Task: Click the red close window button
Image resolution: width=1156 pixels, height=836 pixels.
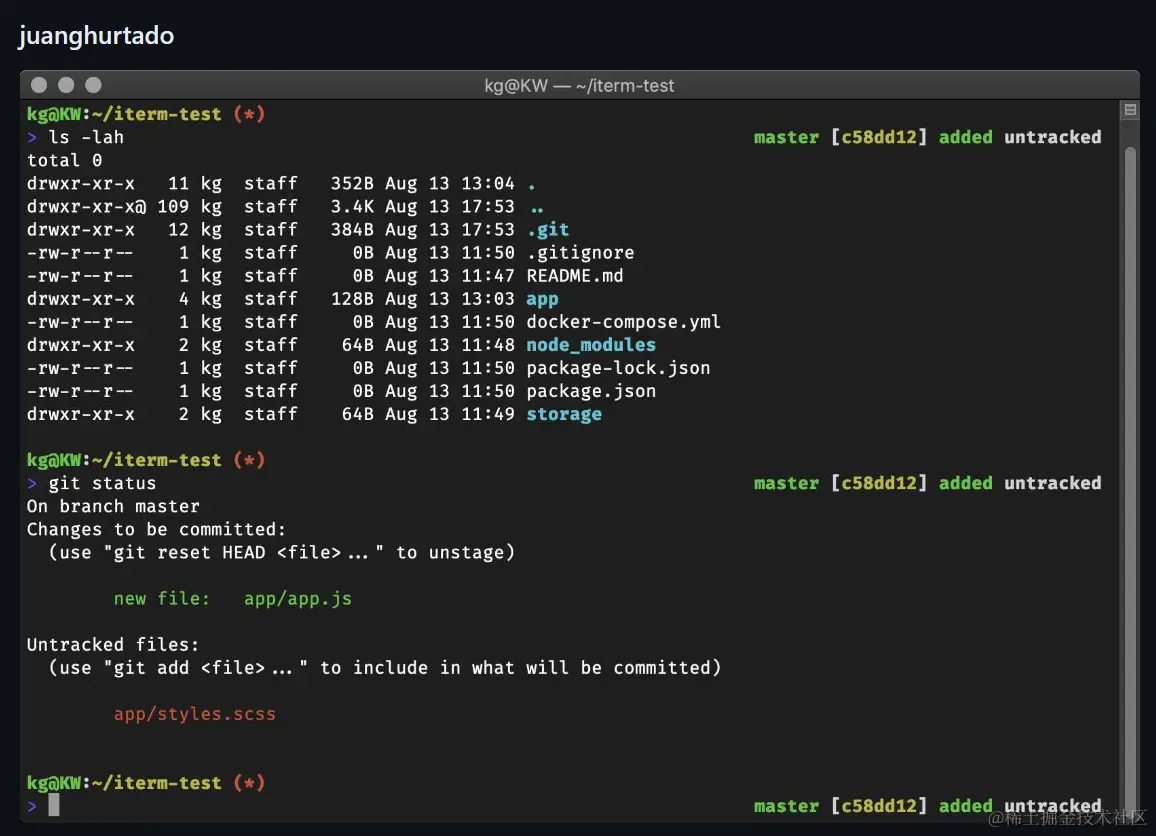Action: pyautogui.click(x=39, y=85)
